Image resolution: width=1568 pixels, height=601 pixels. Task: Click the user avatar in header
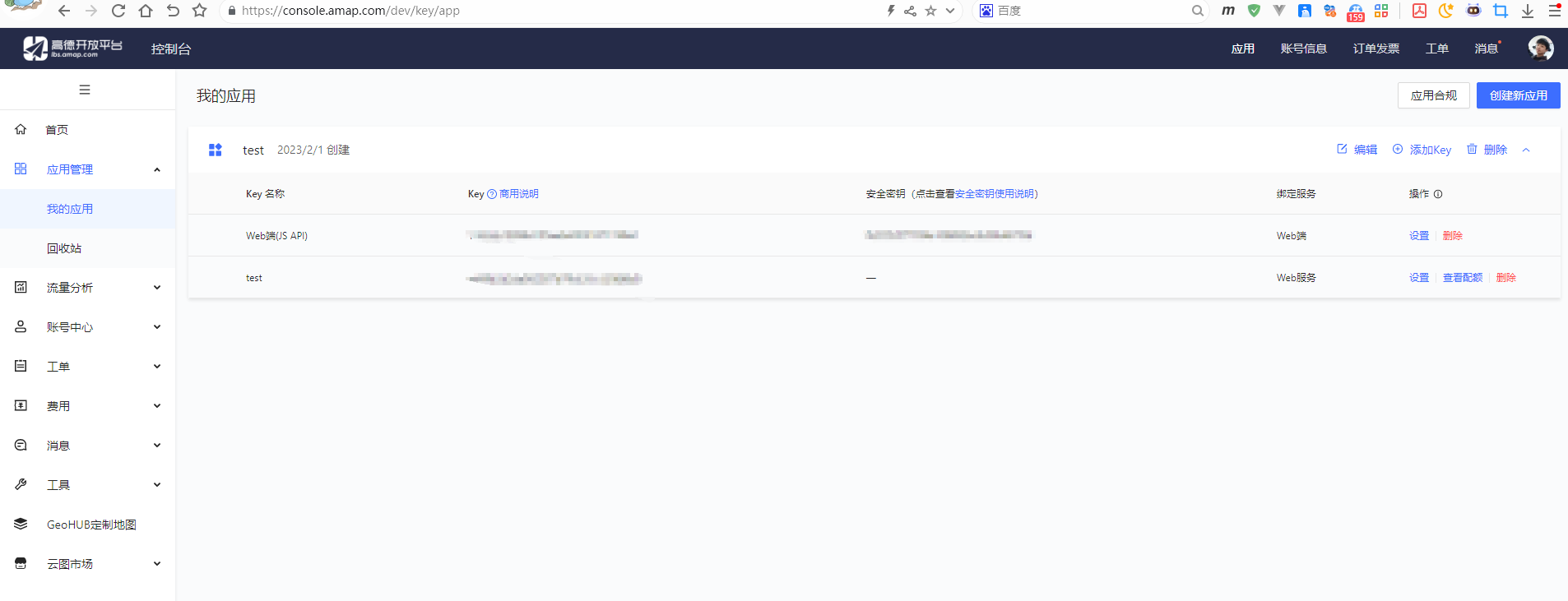pyautogui.click(x=1540, y=49)
